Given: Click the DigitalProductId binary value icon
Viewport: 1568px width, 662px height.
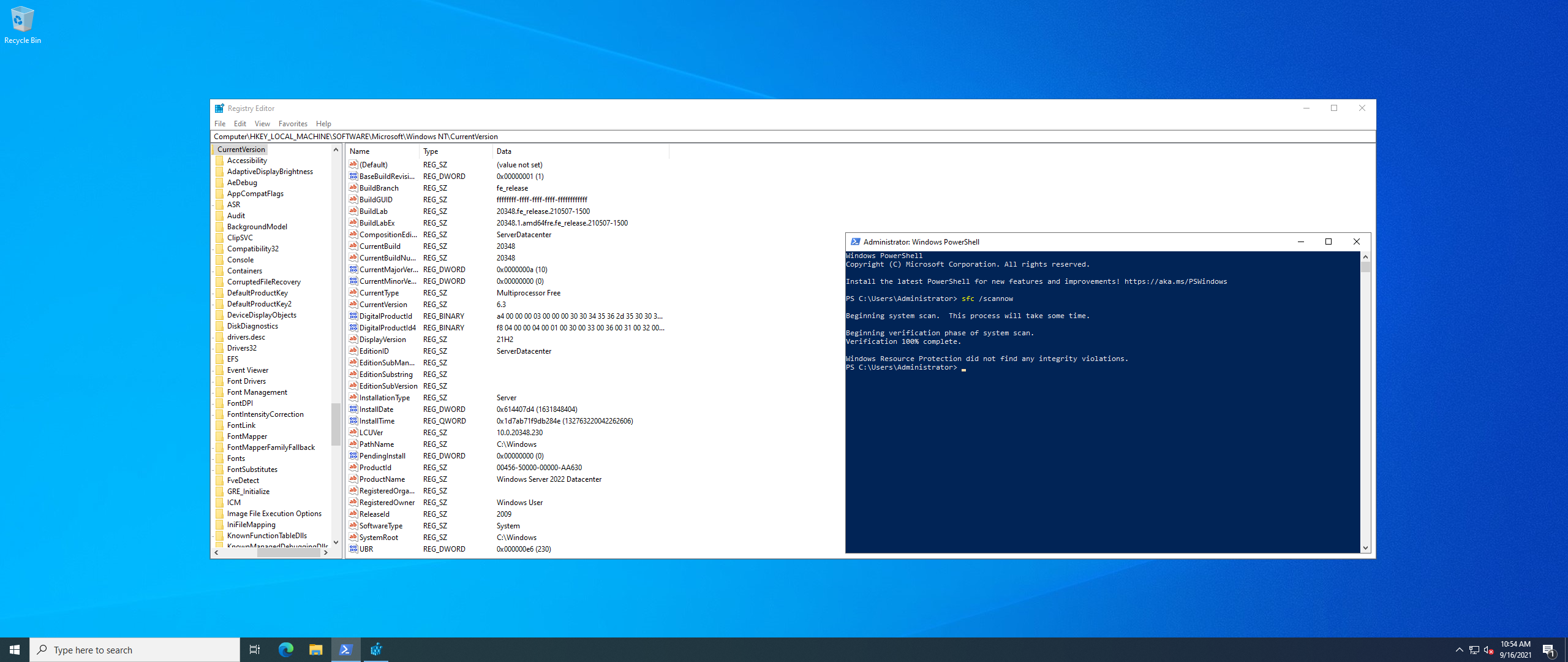Looking at the screenshot, I should coord(353,316).
